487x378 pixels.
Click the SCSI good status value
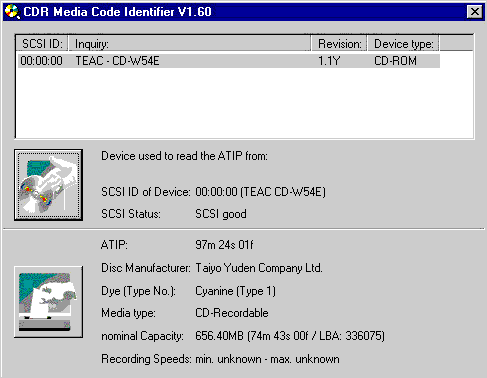click(x=221, y=214)
